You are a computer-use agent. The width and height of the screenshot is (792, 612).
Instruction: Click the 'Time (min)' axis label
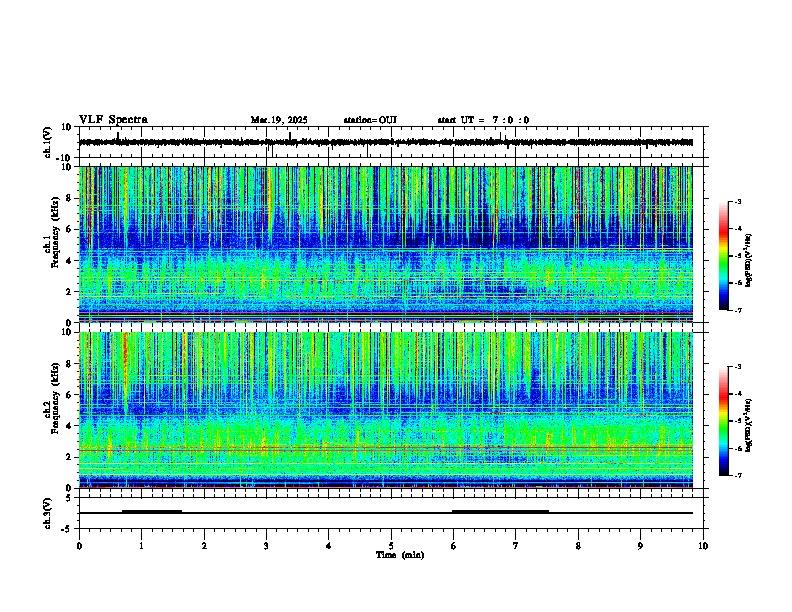pos(400,555)
